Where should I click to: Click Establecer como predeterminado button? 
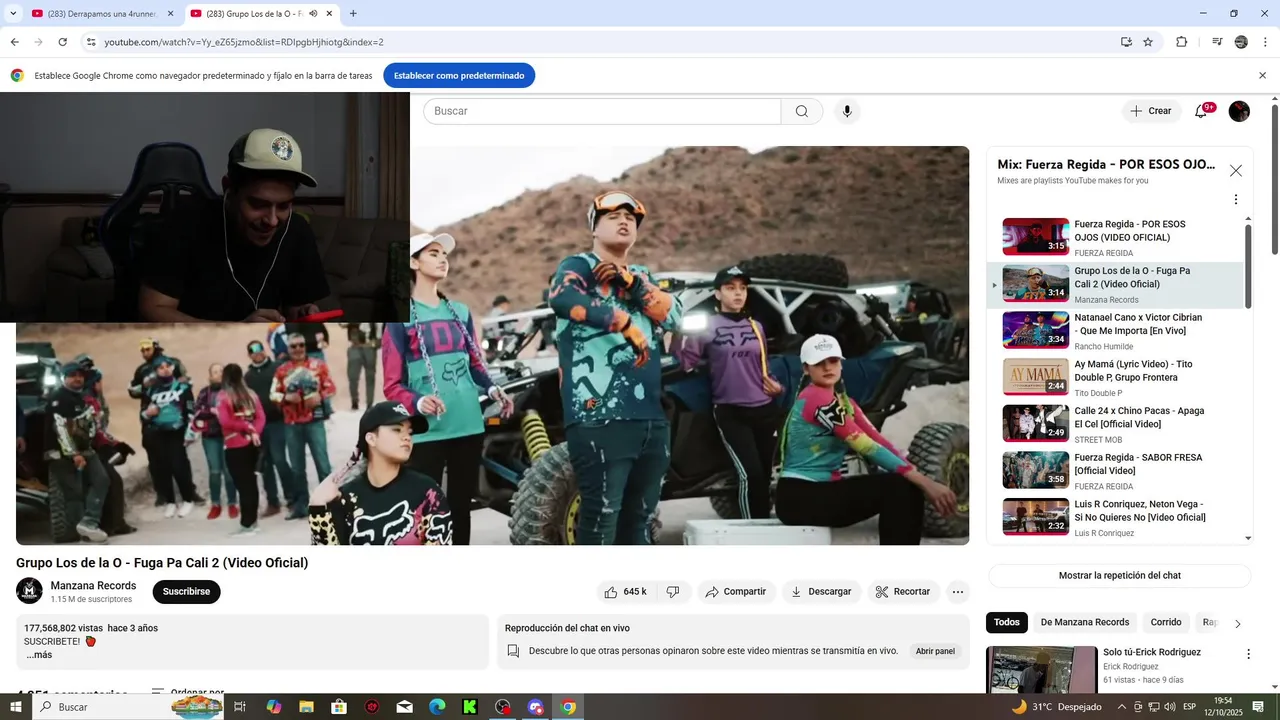pos(459,76)
